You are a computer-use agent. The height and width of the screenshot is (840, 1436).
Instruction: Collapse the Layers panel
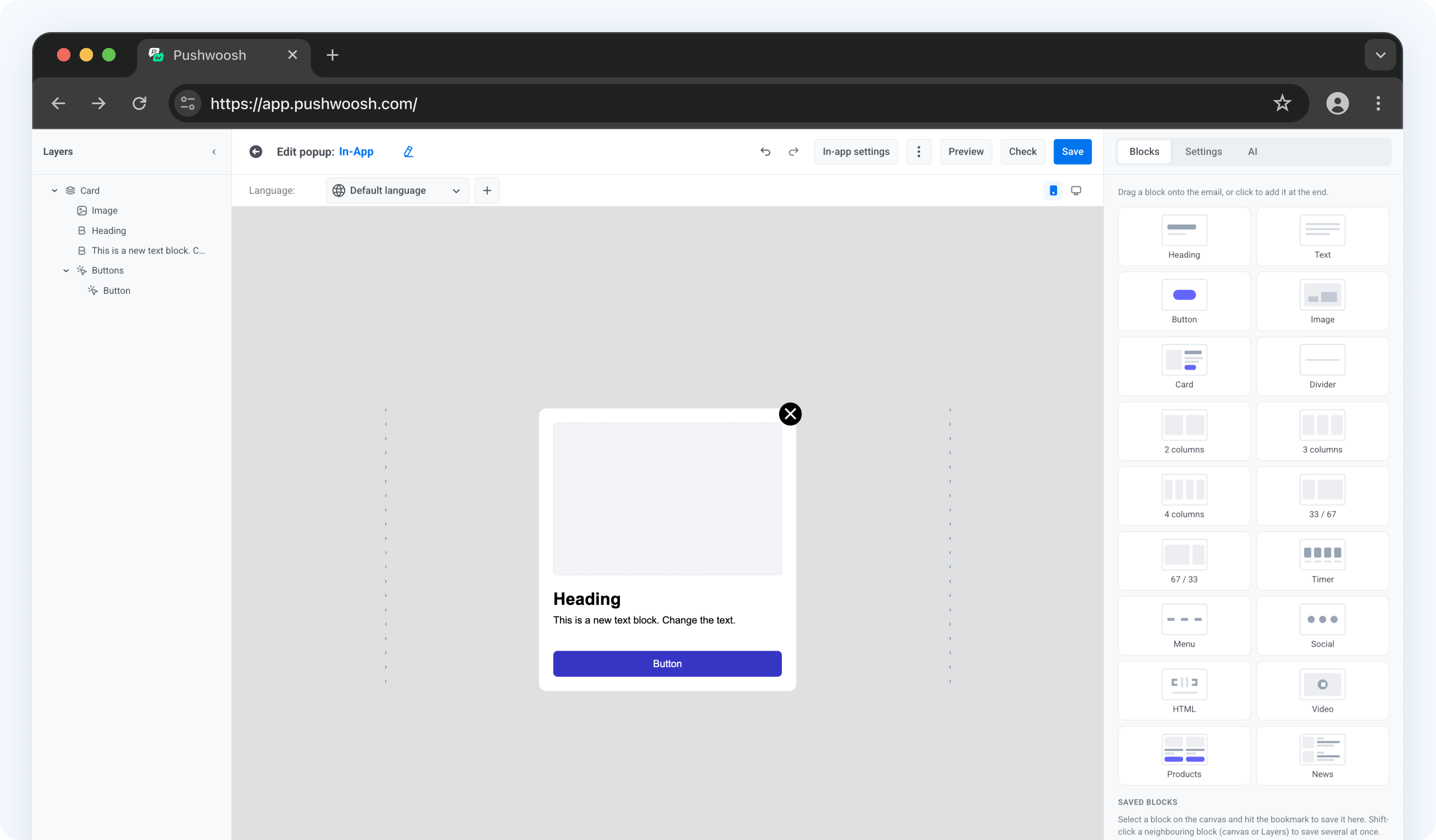click(x=214, y=152)
